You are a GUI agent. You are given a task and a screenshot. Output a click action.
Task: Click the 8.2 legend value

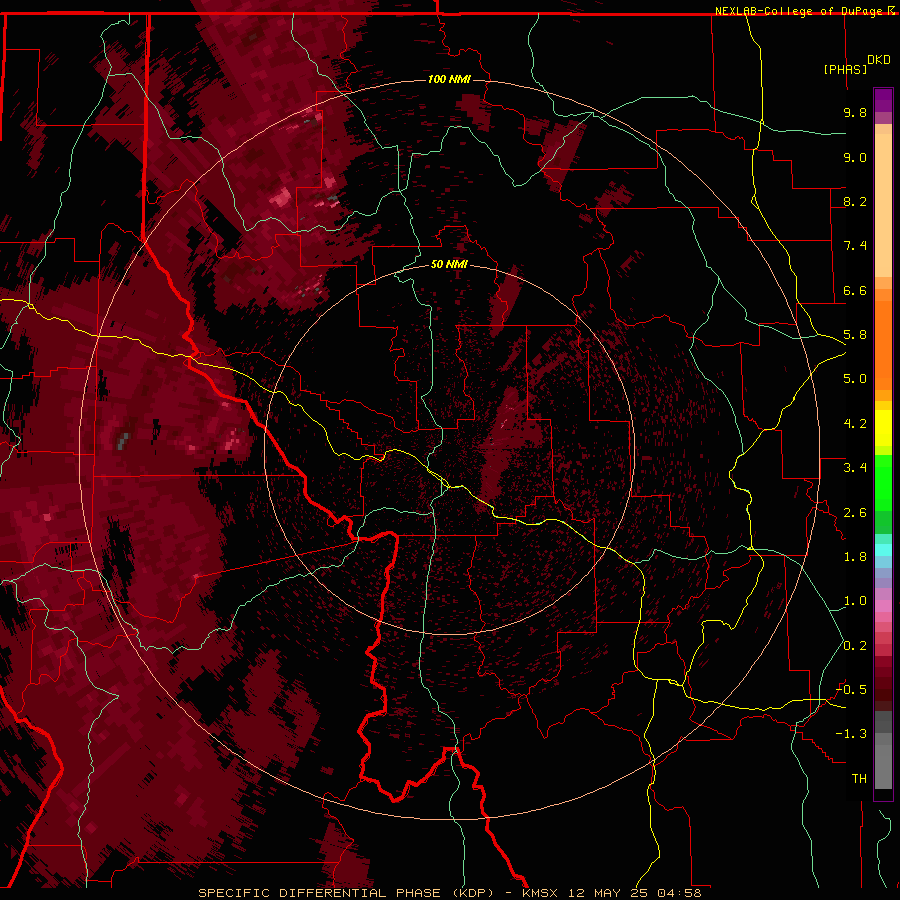(855, 201)
